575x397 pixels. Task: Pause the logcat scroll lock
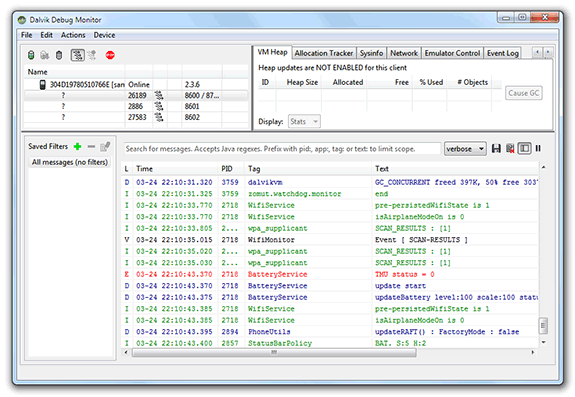[538, 148]
